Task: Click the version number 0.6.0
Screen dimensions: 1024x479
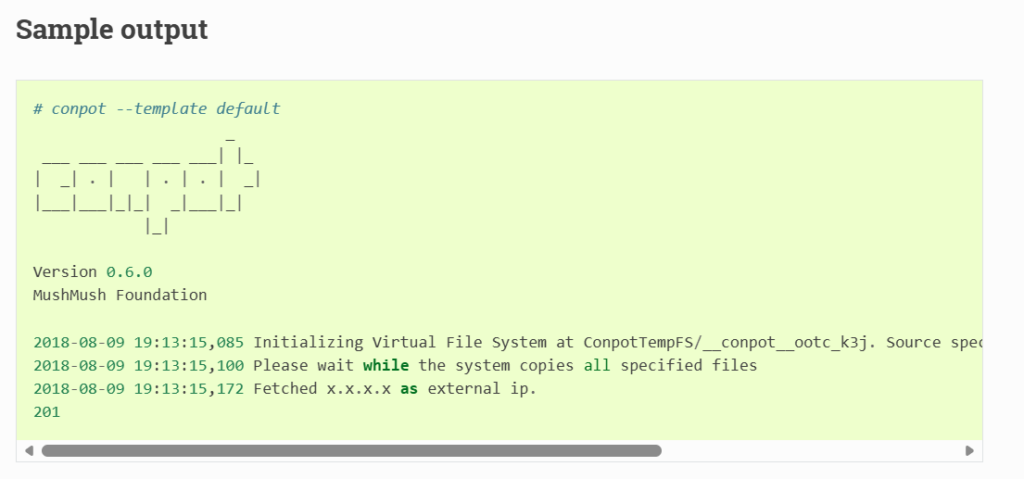Action: tap(129, 272)
